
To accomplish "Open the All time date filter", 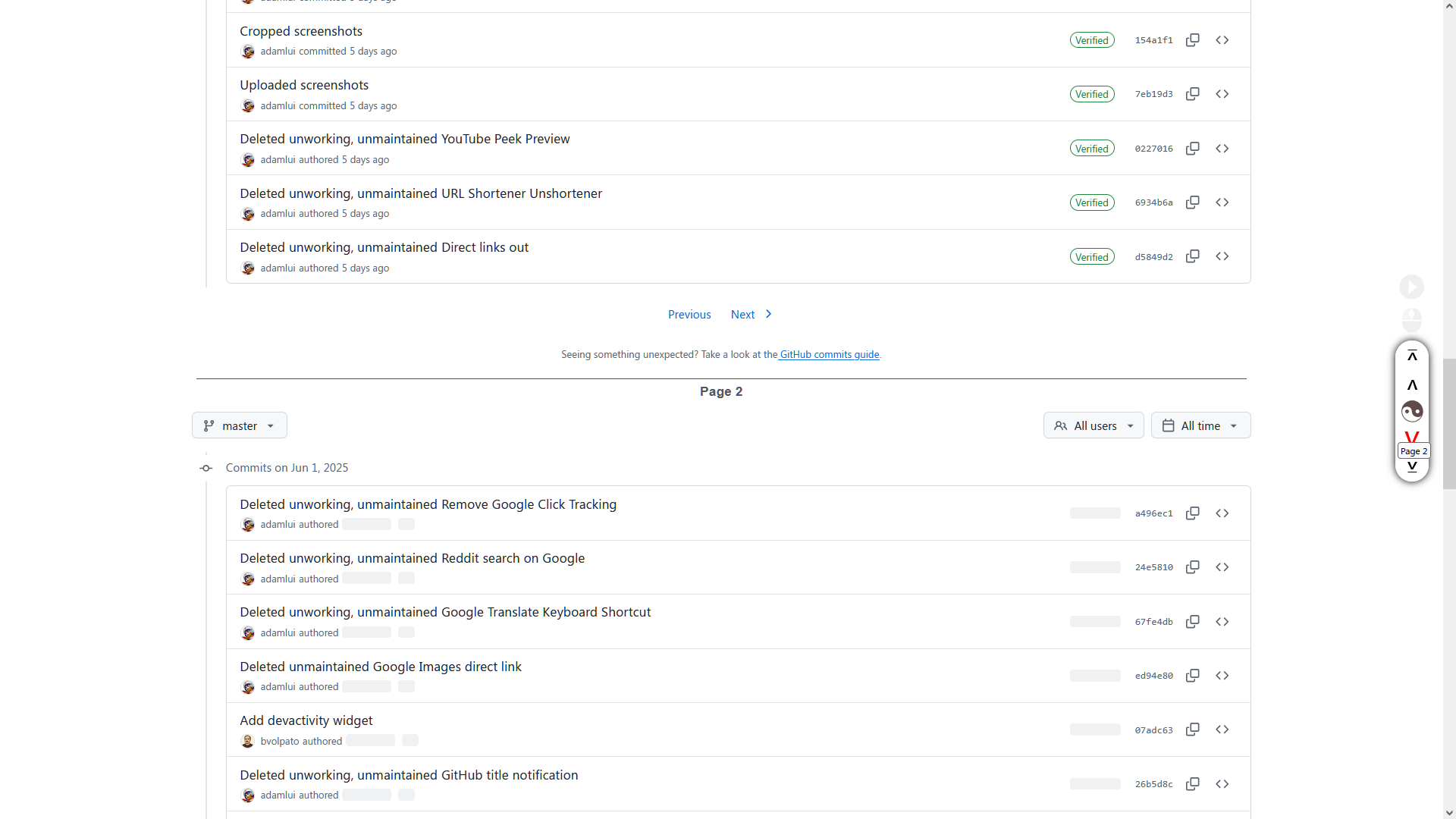I will [1200, 426].
